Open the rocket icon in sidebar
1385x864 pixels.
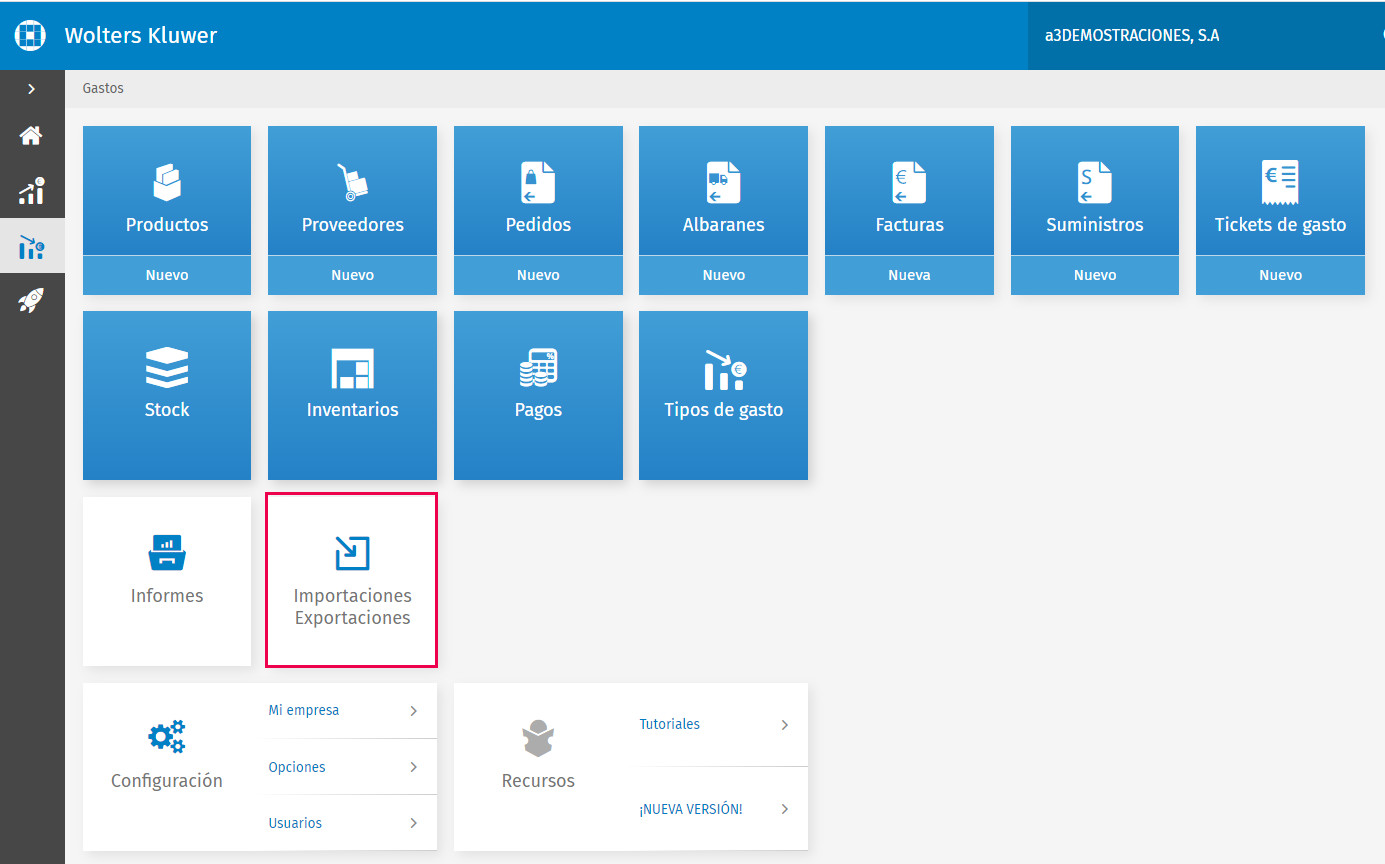[x=31, y=300]
